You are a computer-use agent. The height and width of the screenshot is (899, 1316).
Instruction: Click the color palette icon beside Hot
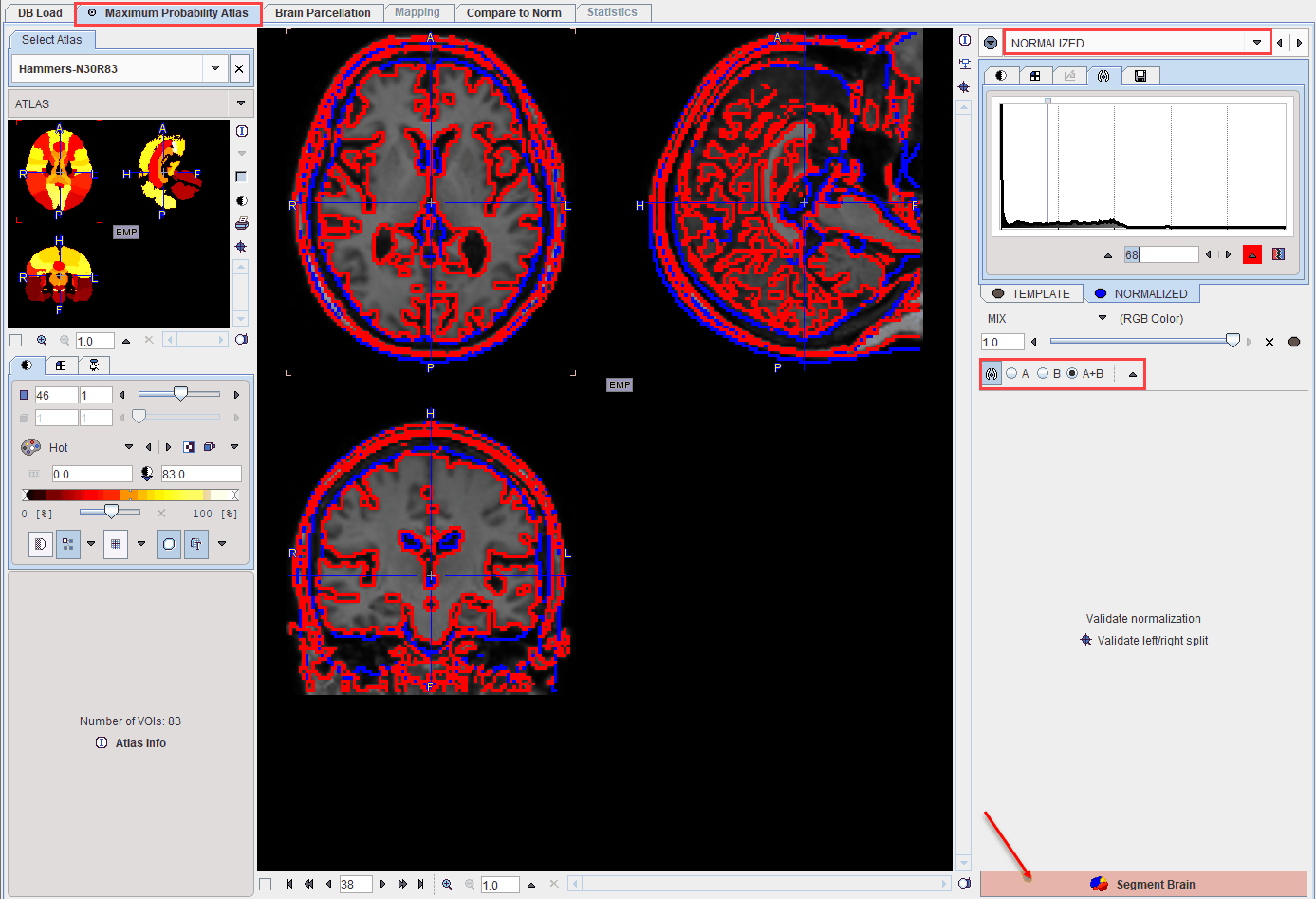tap(30, 447)
